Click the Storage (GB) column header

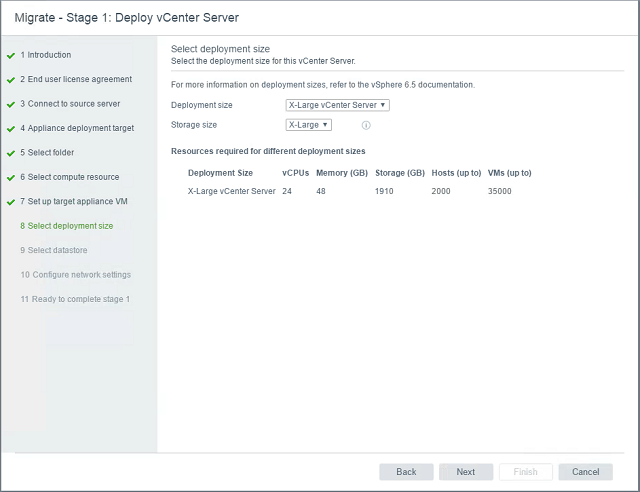[x=400, y=173]
